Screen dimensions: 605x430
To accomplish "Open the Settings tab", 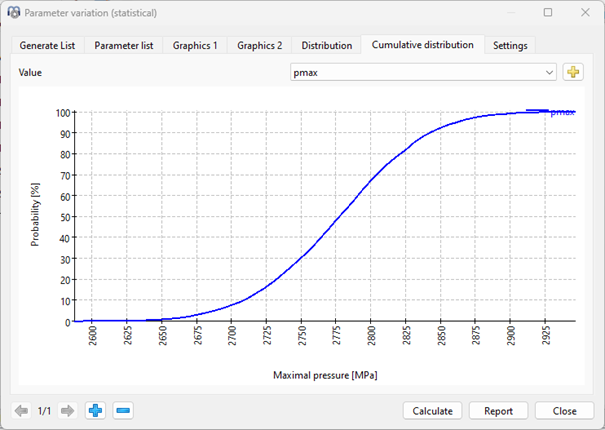I will coord(510,46).
